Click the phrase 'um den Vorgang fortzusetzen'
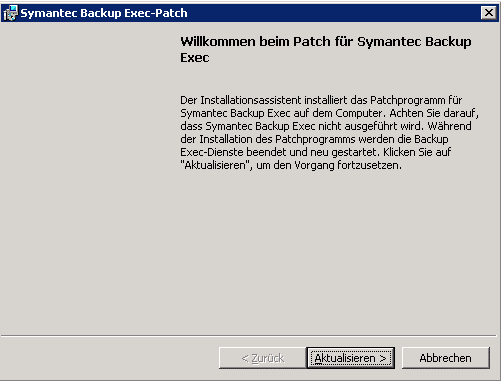The width and height of the screenshot is (501, 381). tap(329, 165)
